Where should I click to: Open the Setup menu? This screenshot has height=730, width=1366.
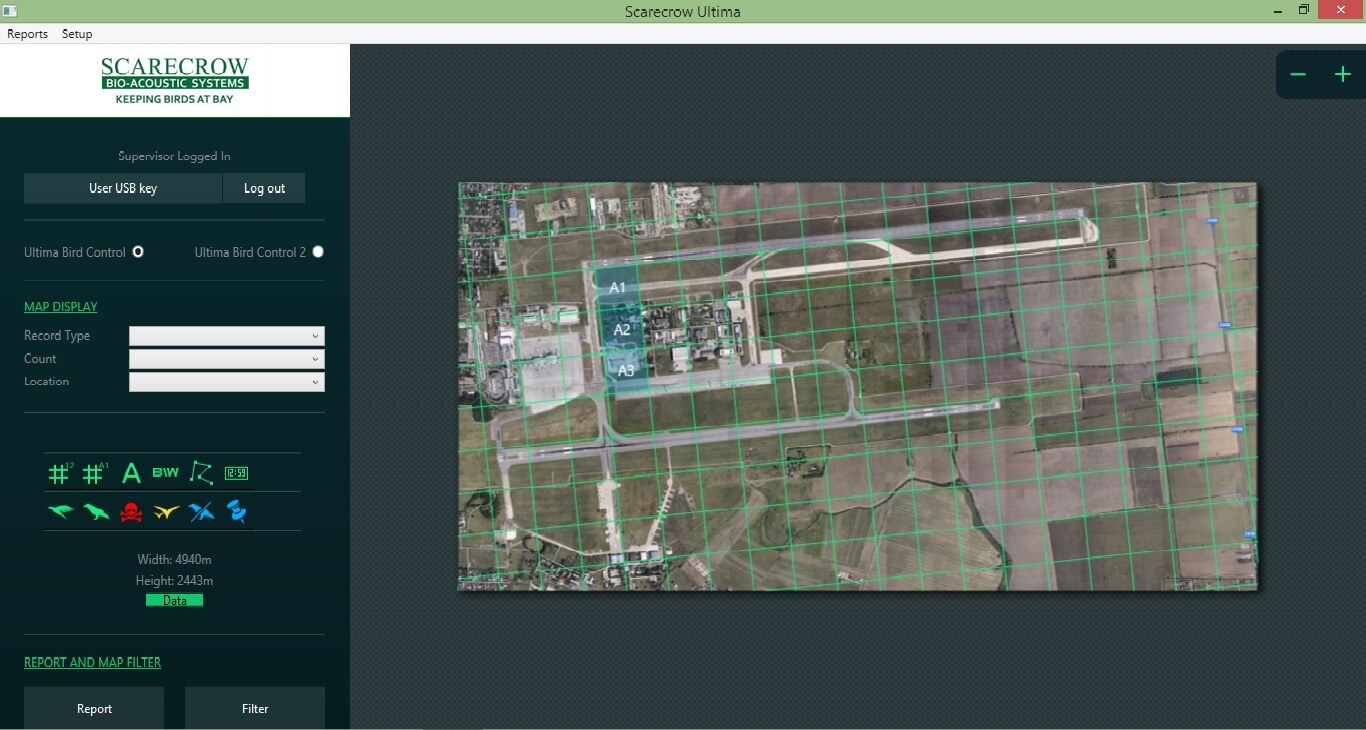[77, 34]
